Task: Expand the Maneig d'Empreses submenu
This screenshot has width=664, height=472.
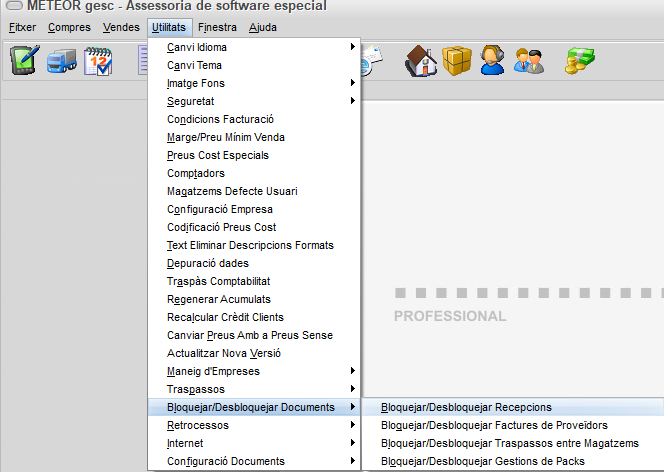Action: click(x=254, y=371)
